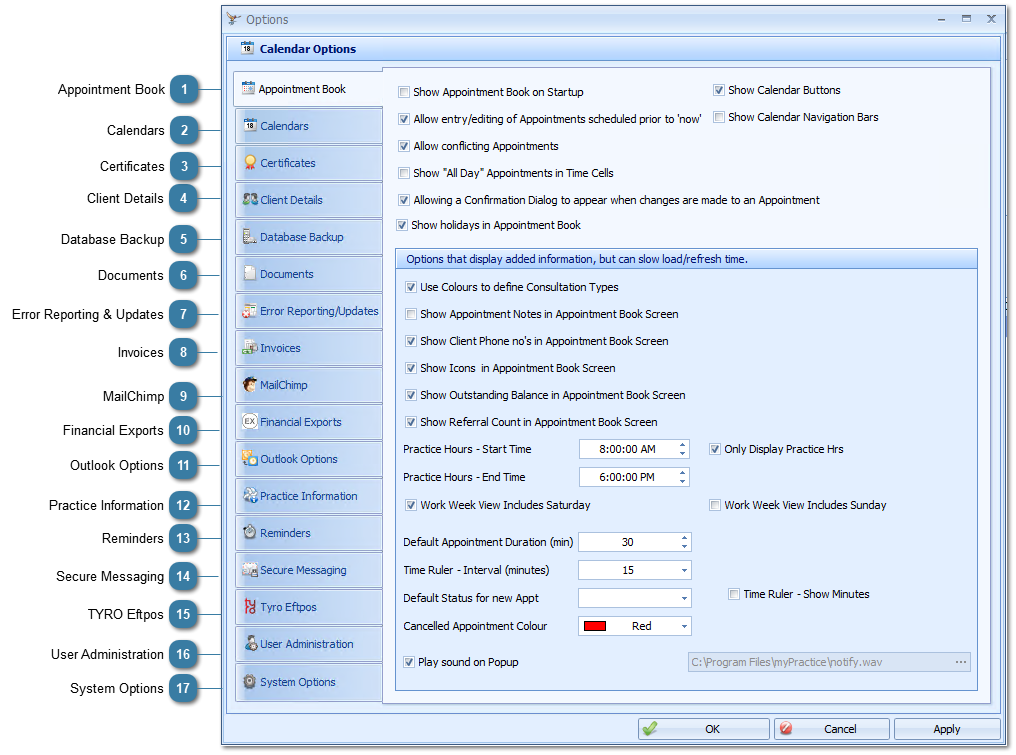Go to Database Backup tab
This screenshot has width=1016, height=755.
click(308, 237)
